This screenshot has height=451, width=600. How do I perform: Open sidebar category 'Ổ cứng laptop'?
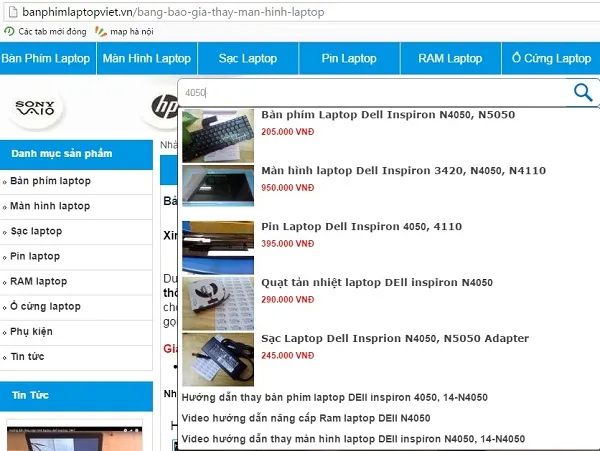[x=76, y=307]
